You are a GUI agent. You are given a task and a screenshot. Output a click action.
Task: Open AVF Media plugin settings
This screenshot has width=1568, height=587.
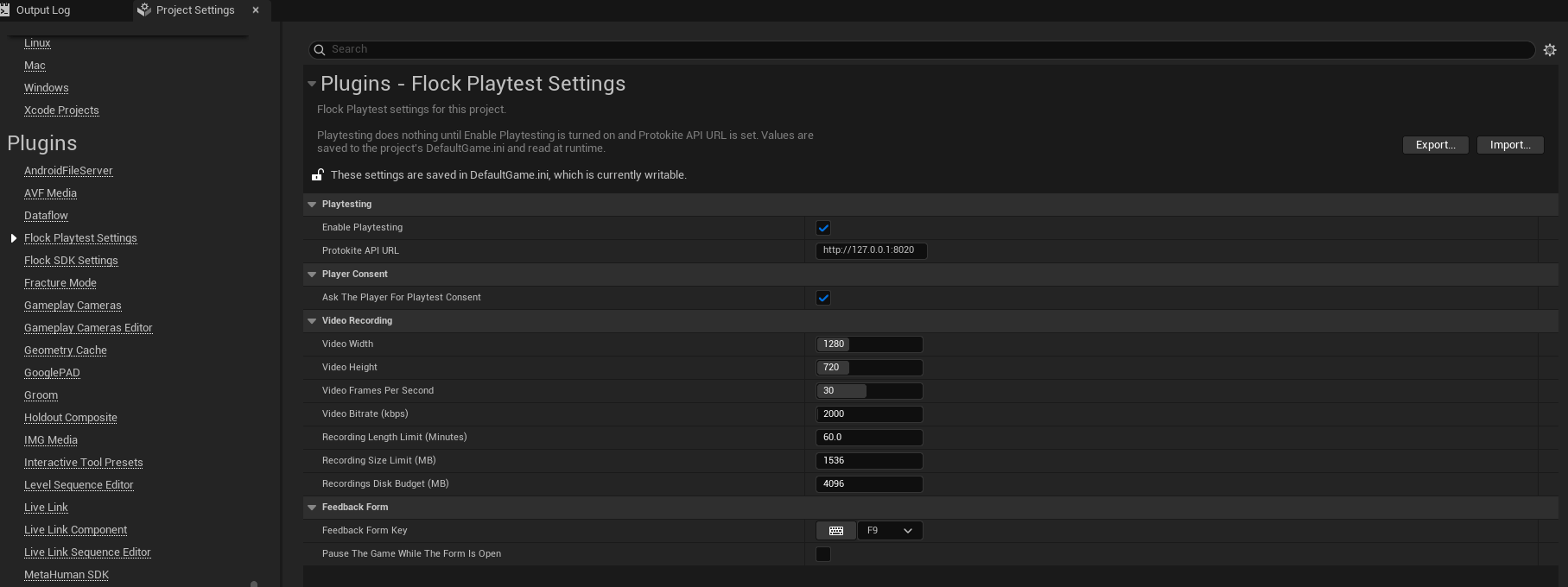50,193
